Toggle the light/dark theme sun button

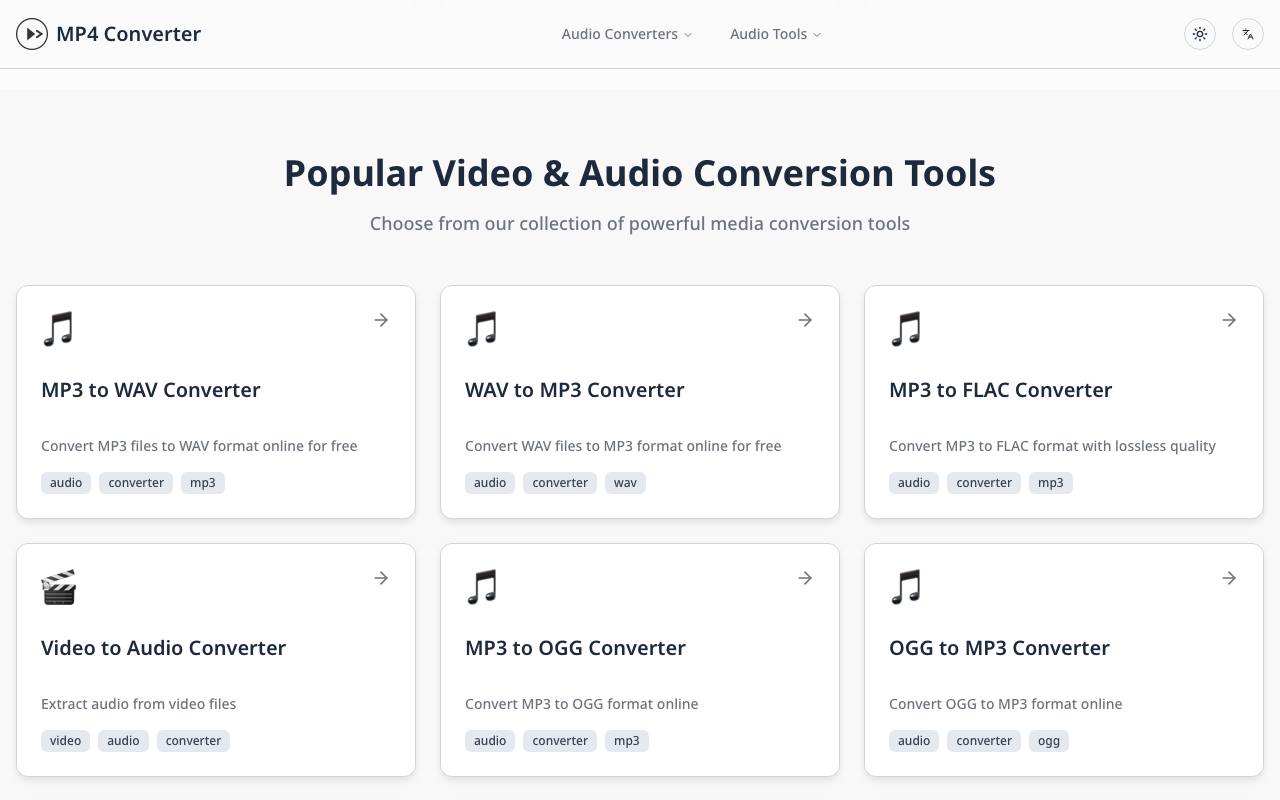coord(1200,34)
